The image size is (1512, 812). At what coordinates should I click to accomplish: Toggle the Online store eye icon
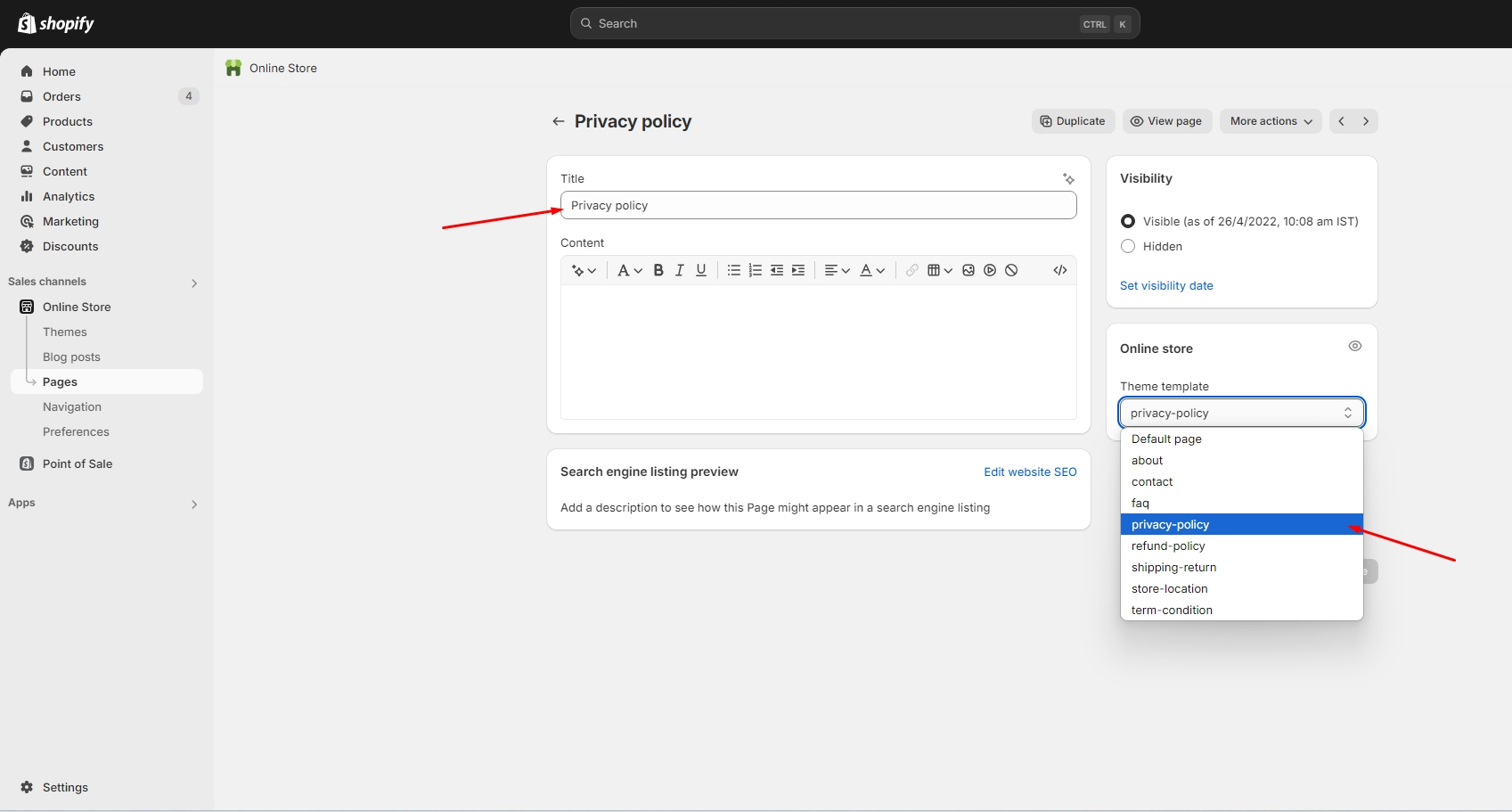click(x=1354, y=346)
